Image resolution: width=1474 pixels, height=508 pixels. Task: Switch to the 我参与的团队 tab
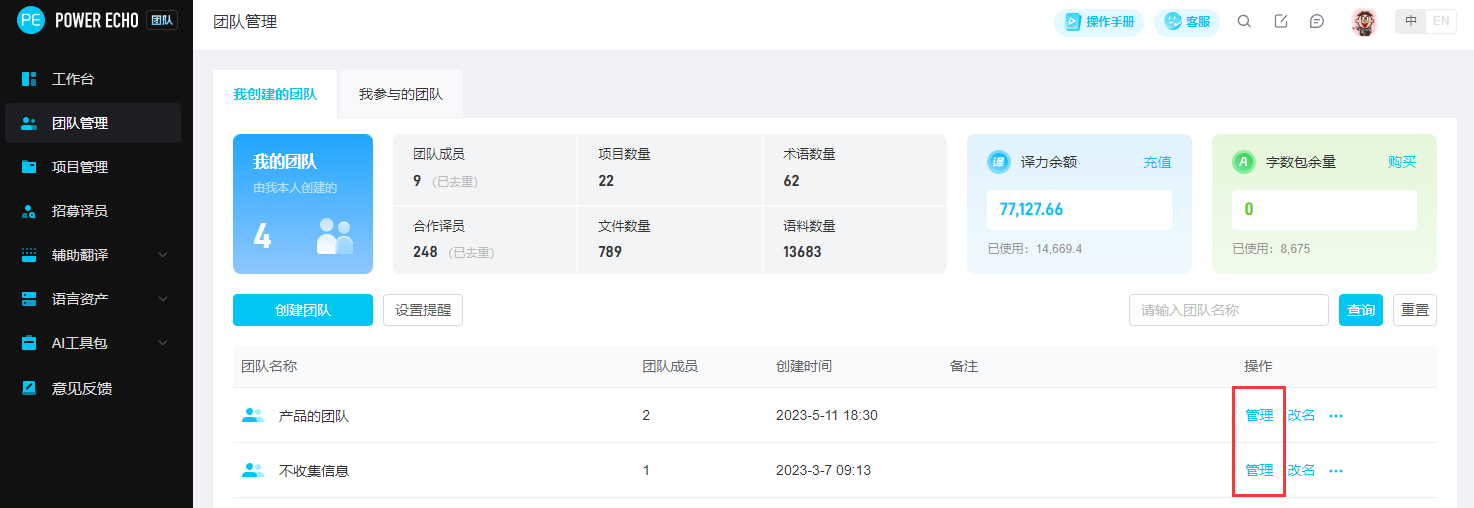400,95
